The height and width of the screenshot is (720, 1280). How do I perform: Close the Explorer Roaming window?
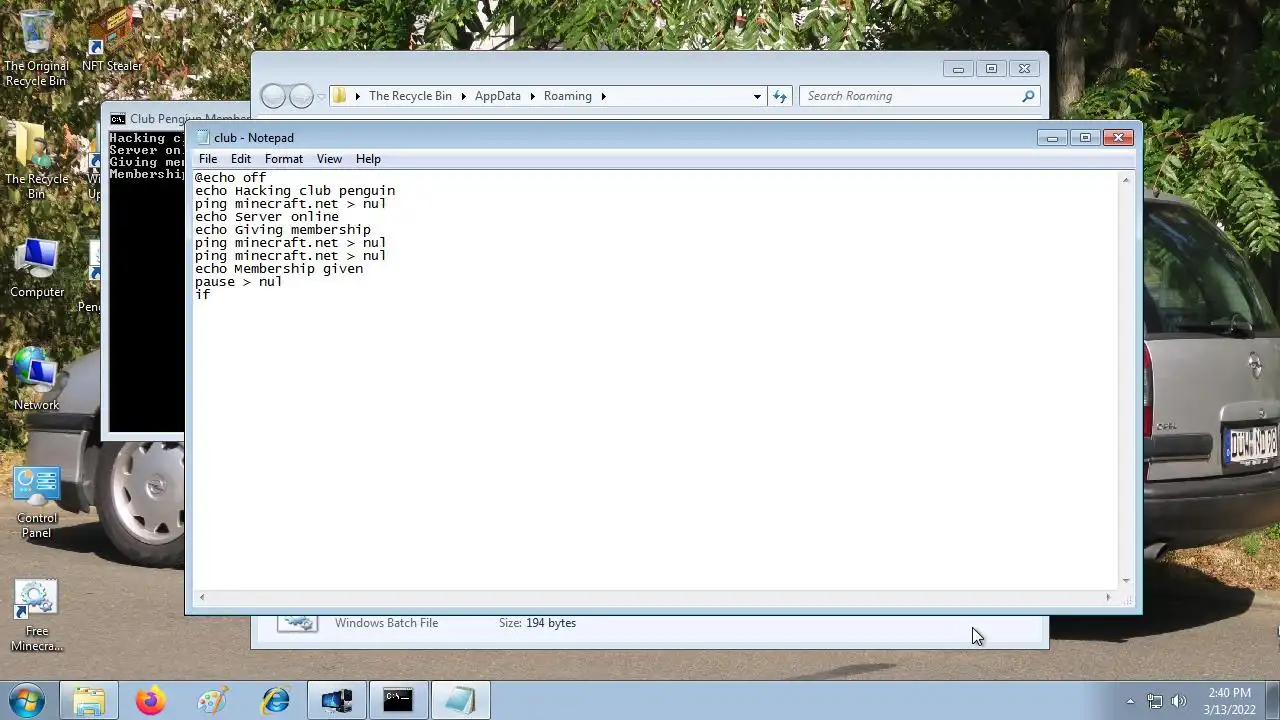point(1024,69)
